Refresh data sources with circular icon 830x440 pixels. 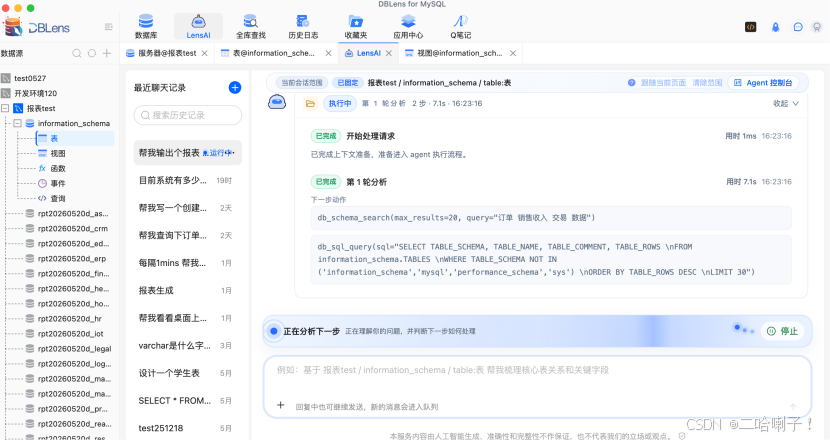[x=92, y=53]
